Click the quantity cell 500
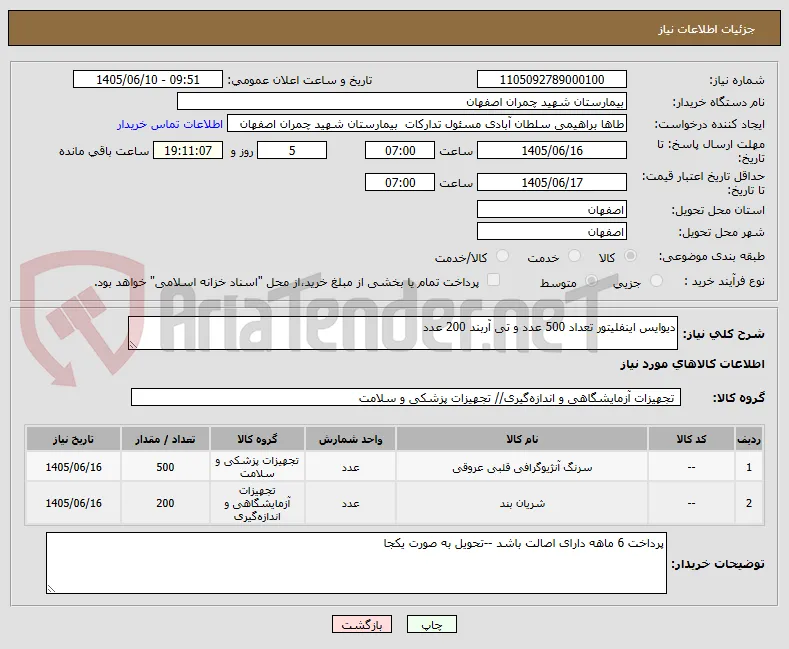Image resolution: width=789 pixels, height=649 pixels. pyautogui.click(x=165, y=467)
